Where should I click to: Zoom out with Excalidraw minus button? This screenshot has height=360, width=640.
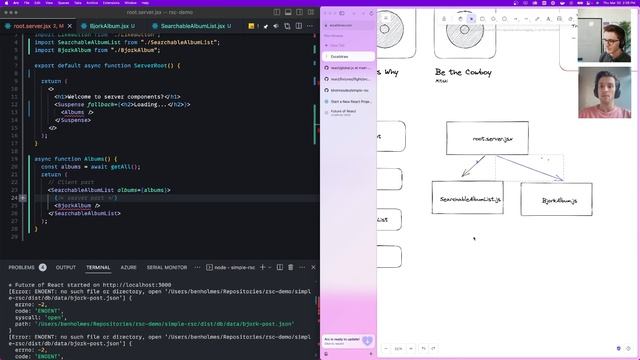[x=387, y=349]
